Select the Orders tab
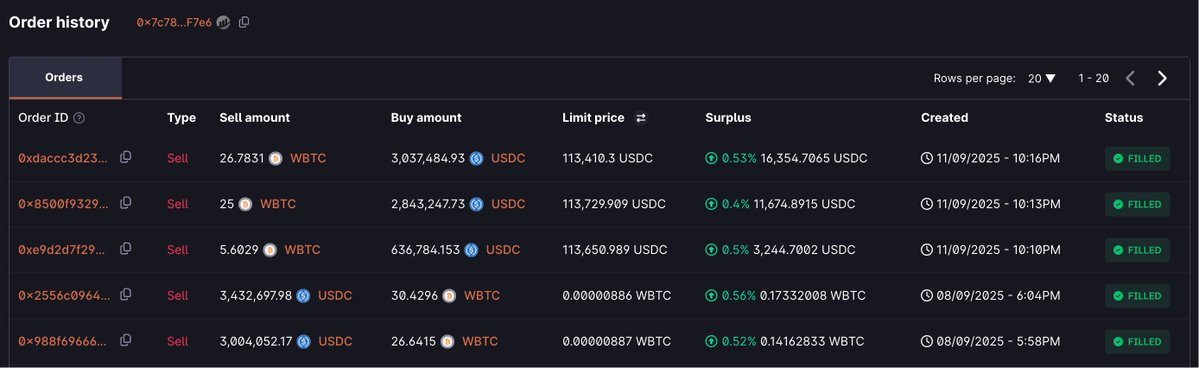Viewport: 1199px width, 368px height. (x=65, y=78)
